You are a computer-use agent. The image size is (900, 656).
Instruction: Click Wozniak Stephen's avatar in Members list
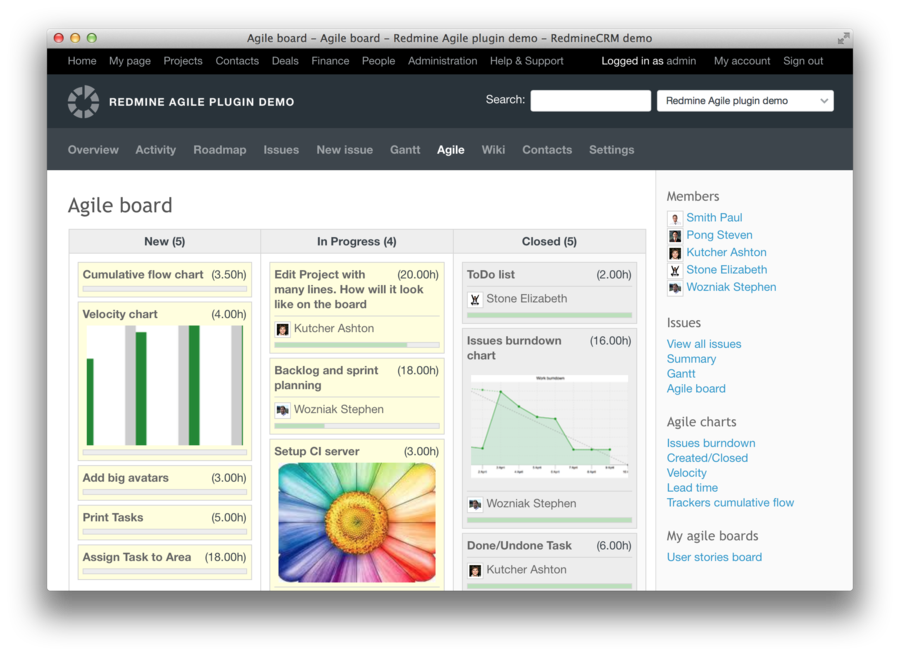click(x=675, y=288)
